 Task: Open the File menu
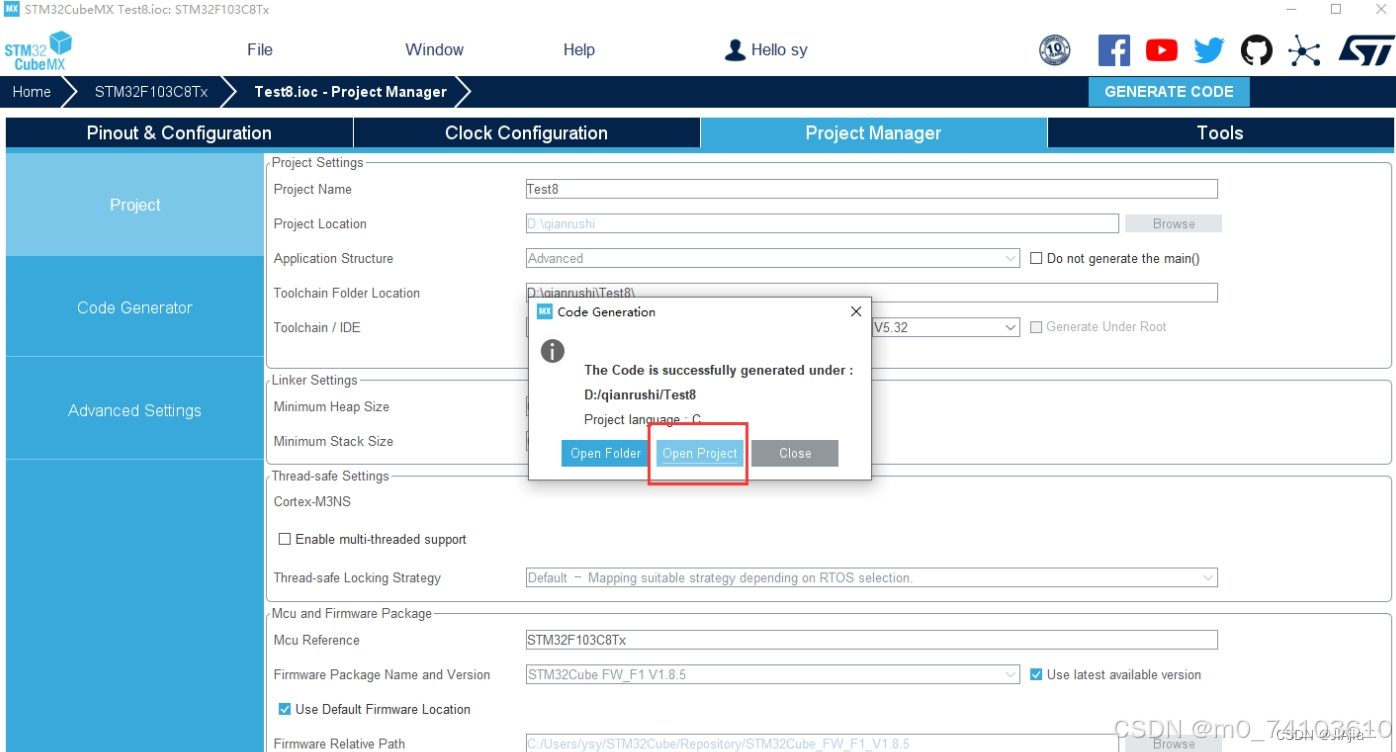click(x=260, y=50)
